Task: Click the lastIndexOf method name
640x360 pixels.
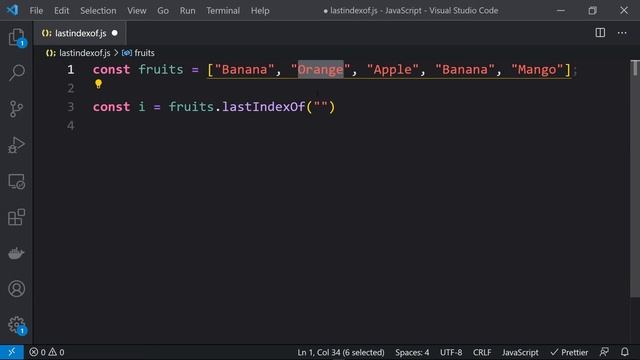Action: [264, 107]
